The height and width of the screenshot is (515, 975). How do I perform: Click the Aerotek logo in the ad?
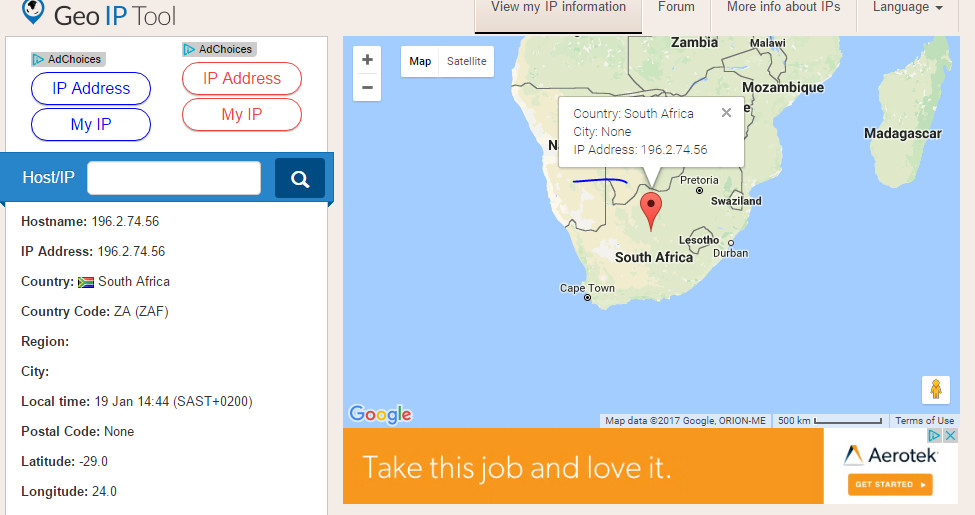(x=890, y=455)
